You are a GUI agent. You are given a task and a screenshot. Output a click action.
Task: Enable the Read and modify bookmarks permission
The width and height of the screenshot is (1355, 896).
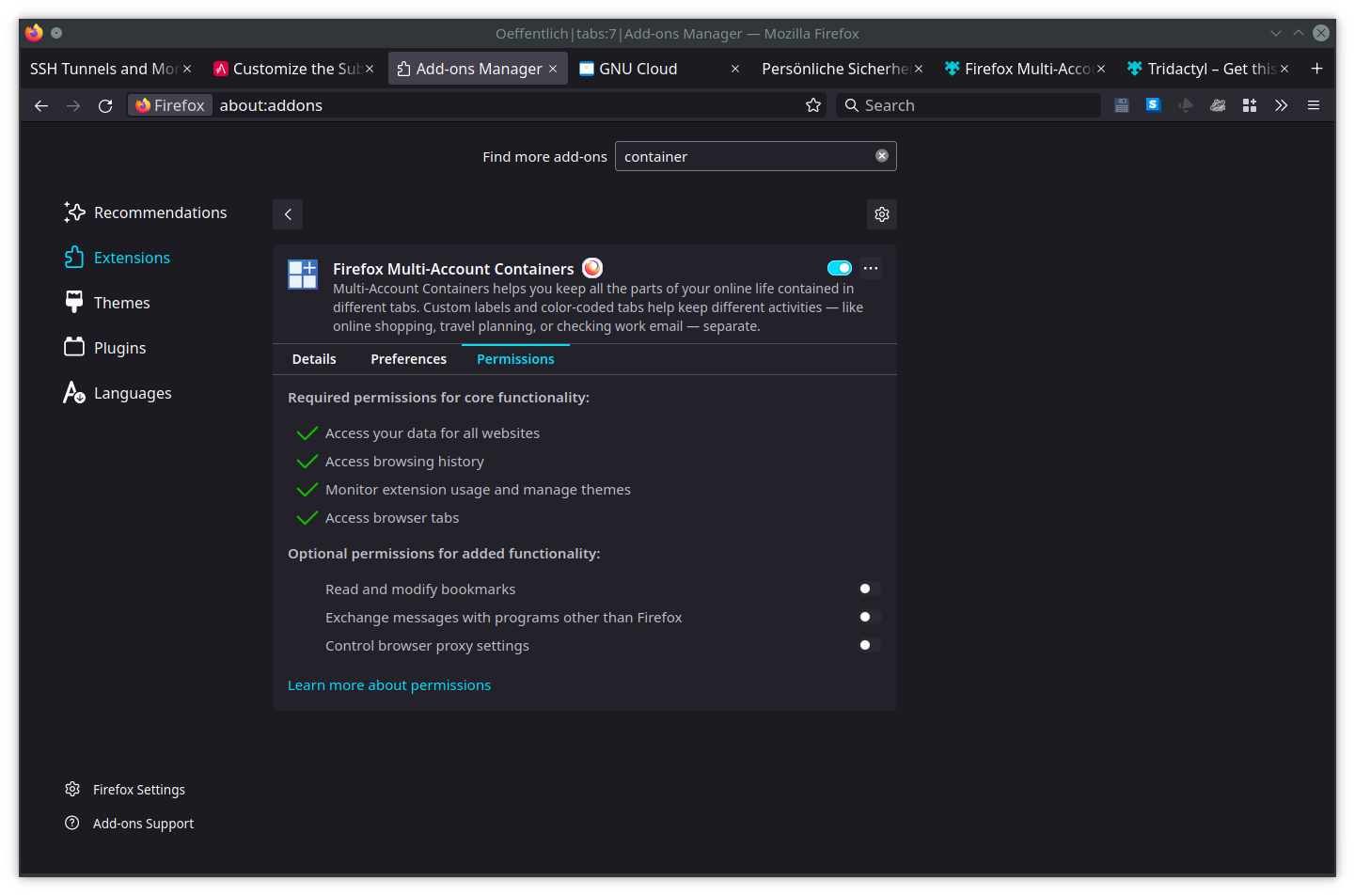pos(865,588)
